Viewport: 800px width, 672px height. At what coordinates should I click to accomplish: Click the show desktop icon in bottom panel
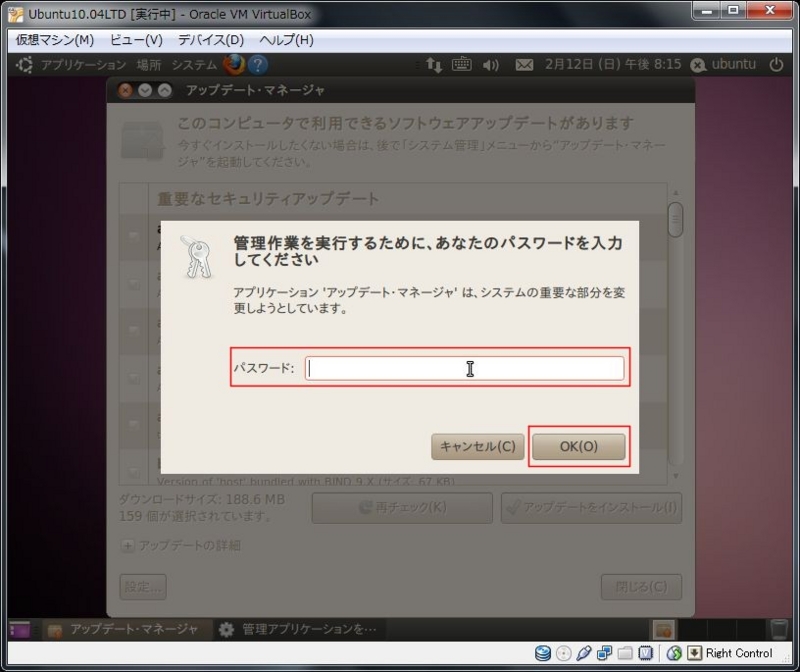20,629
